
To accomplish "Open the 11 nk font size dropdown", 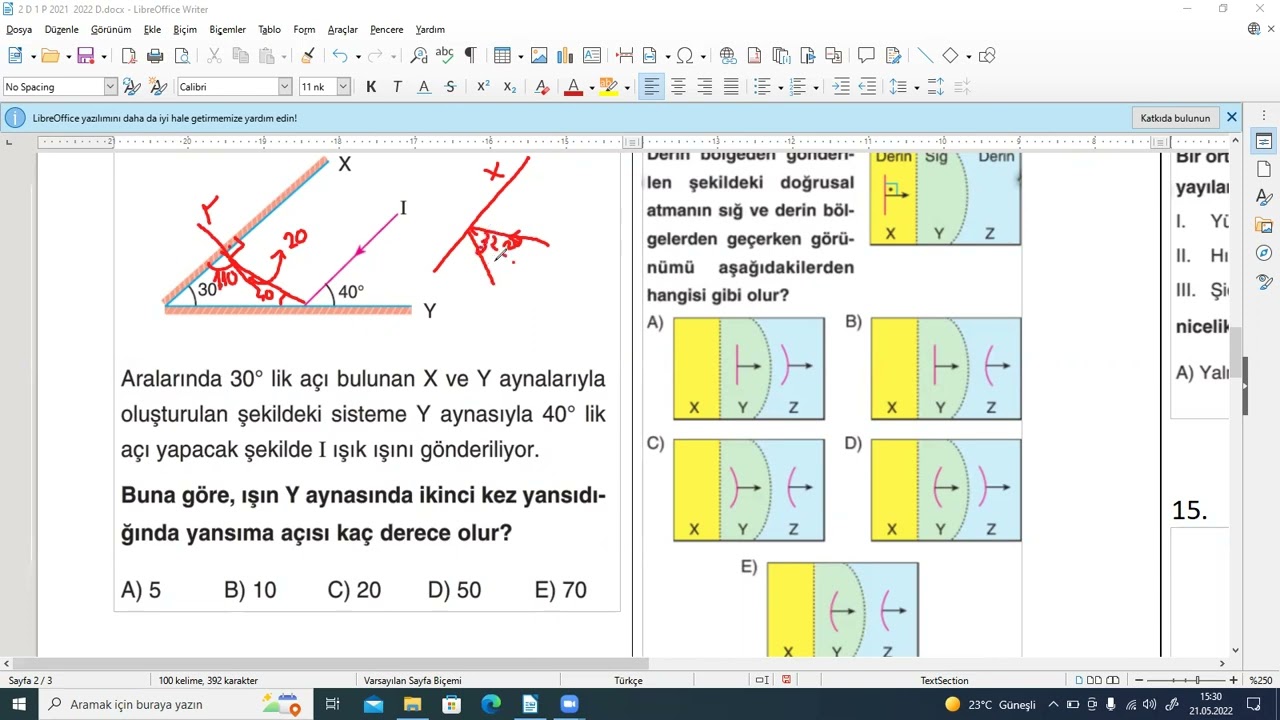I will pos(343,87).
